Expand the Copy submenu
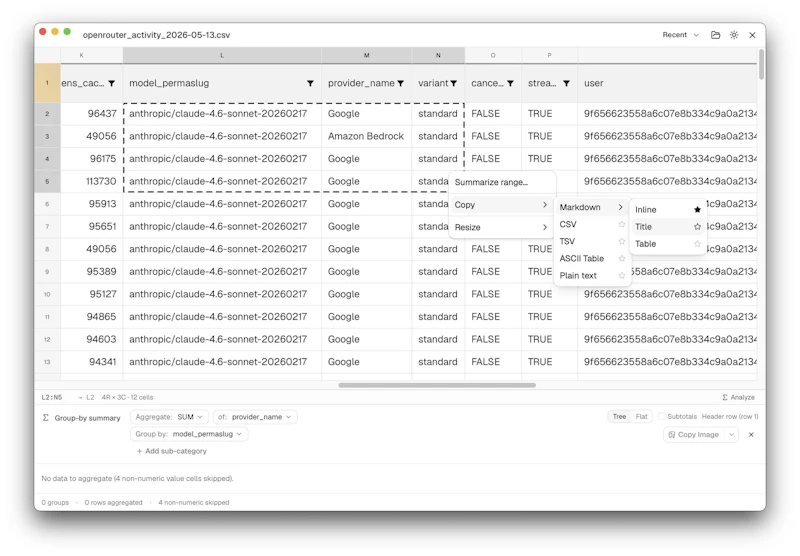Image resolution: width=800 pixels, height=556 pixels. (501, 205)
